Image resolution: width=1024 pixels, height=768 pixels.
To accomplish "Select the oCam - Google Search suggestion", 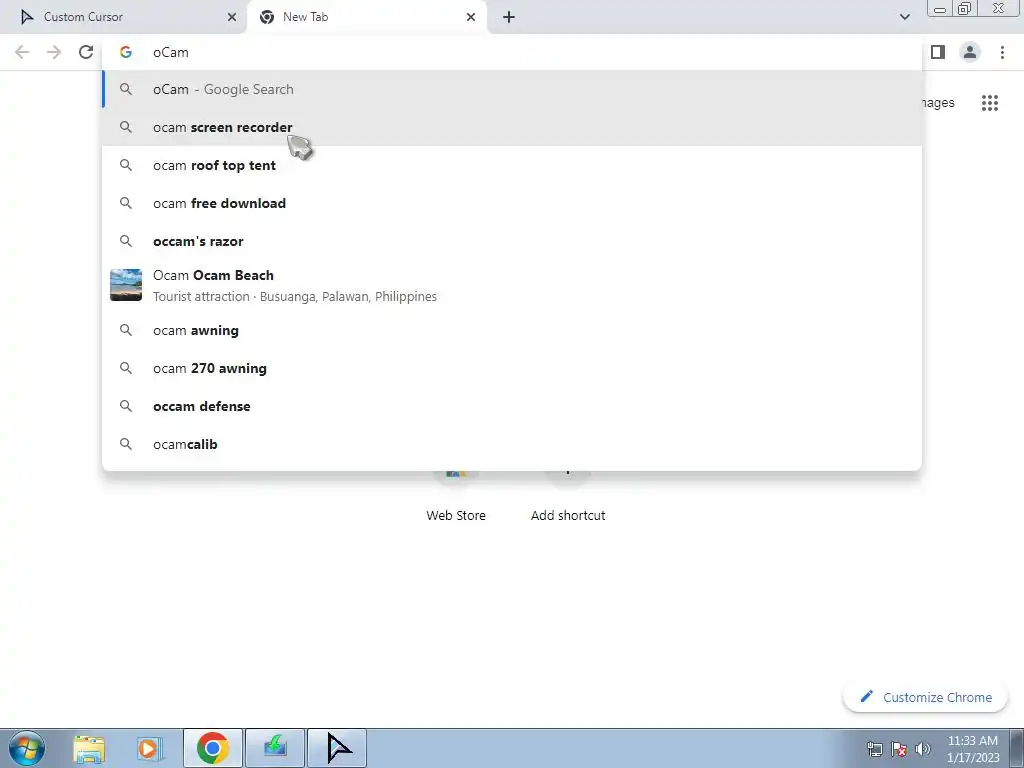I will (512, 89).
